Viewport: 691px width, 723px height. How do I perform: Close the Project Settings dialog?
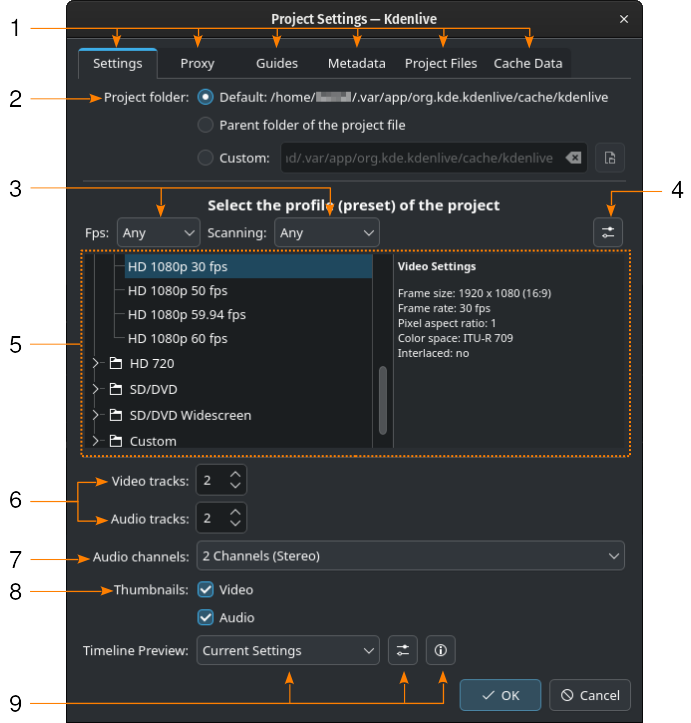coord(624,19)
